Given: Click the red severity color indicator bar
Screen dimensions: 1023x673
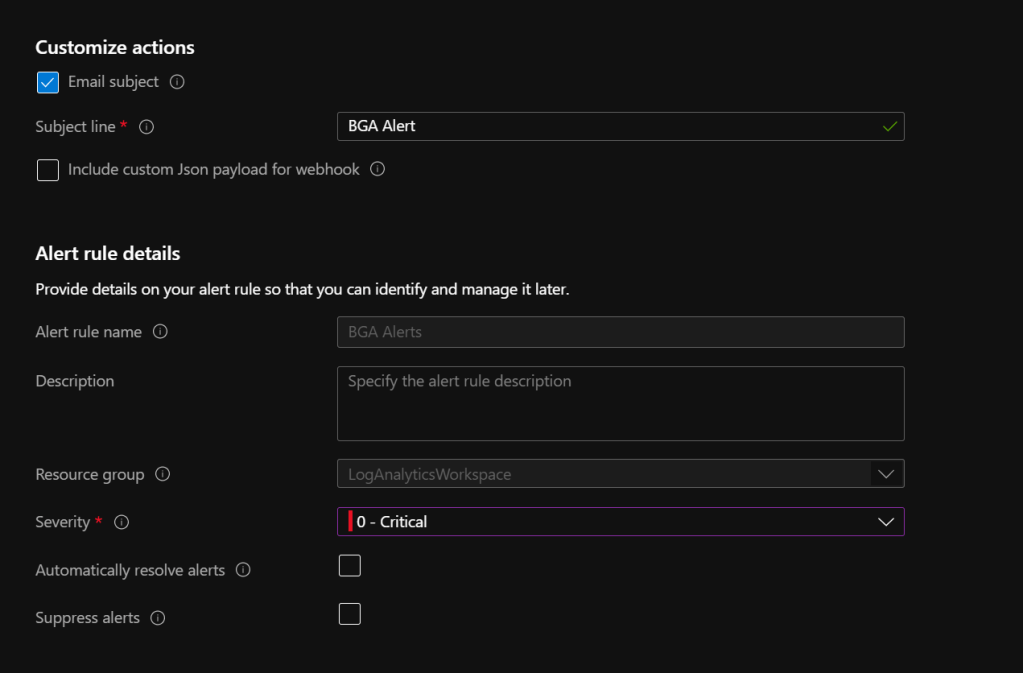Looking at the screenshot, I should (x=350, y=522).
